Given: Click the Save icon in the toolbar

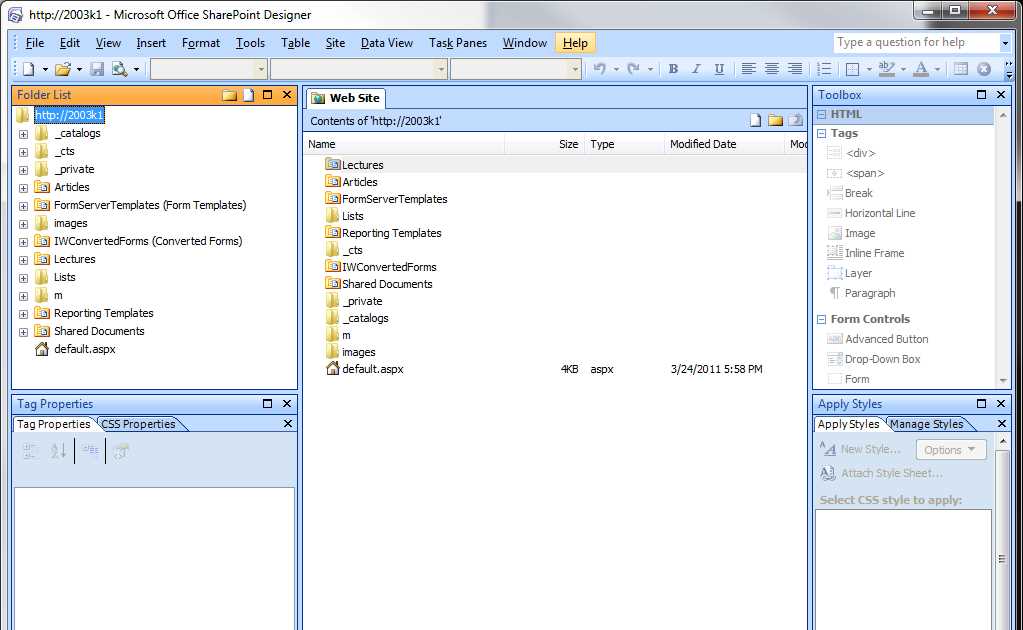Looking at the screenshot, I should [96, 68].
